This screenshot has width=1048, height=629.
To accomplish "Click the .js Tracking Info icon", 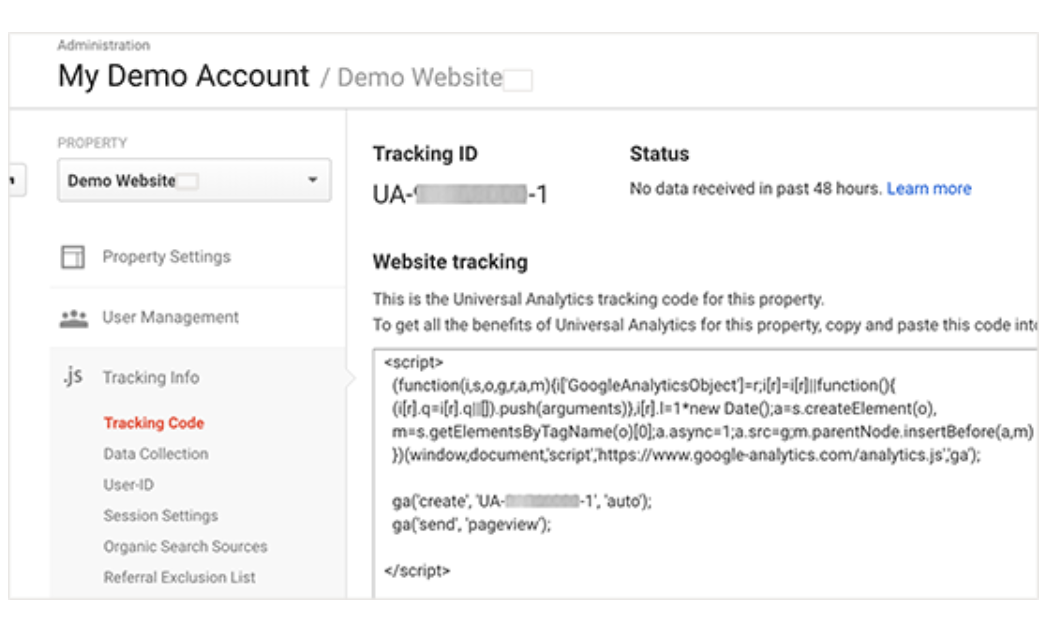I will pyautogui.click(x=72, y=377).
